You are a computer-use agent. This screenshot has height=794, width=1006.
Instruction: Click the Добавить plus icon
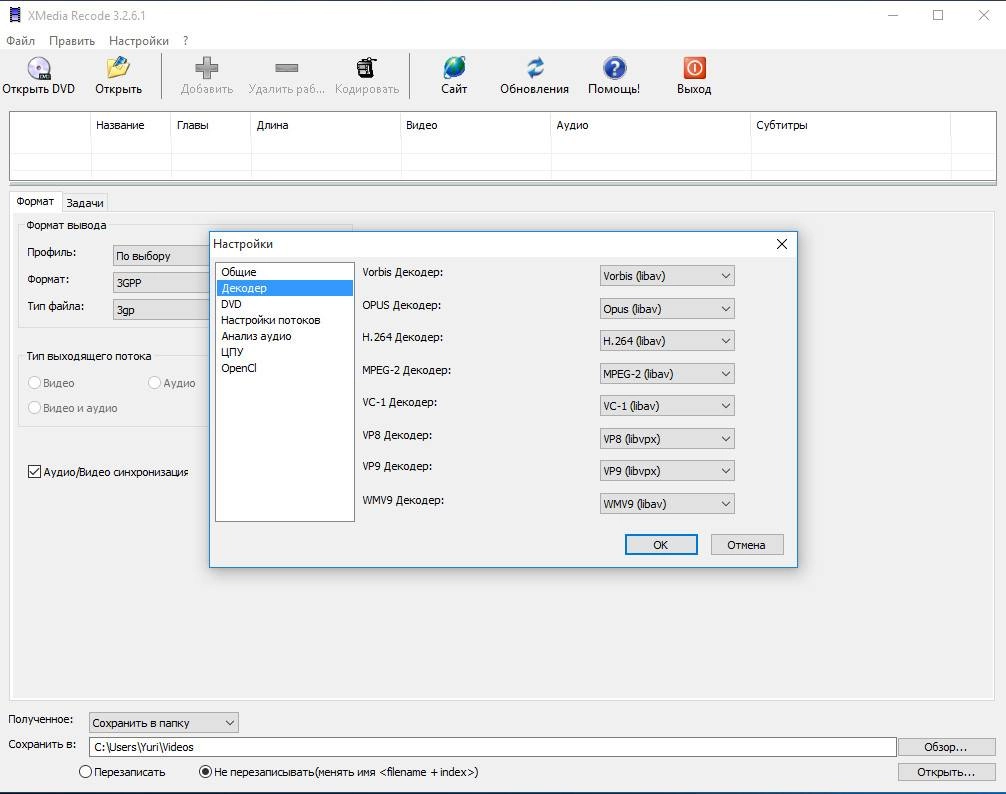click(x=207, y=68)
